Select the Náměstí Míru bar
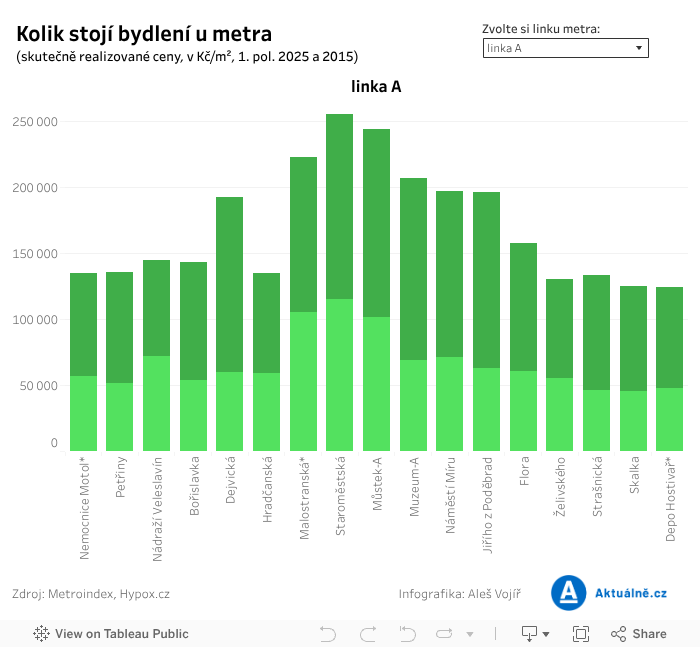The width and height of the screenshot is (700, 647). point(450,321)
